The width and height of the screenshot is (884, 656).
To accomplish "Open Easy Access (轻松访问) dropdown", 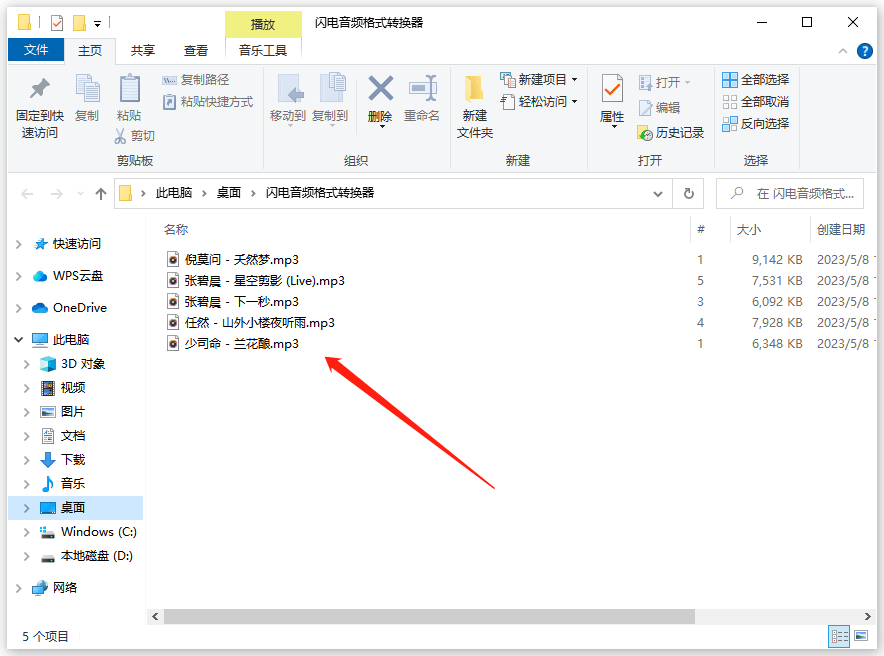I will [x=538, y=102].
